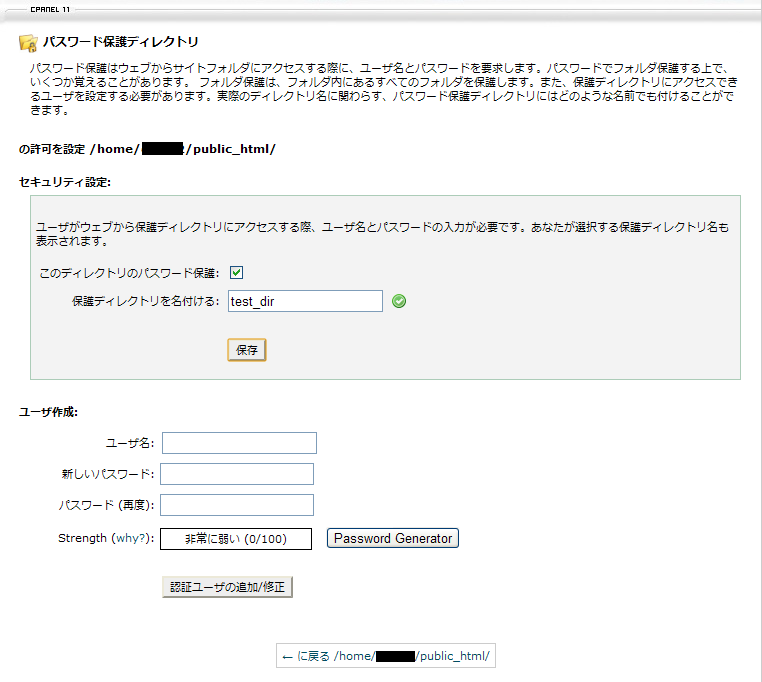Focus the ユーザ名 username input field
This screenshot has height=682, width=762.
(x=239, y=443)
